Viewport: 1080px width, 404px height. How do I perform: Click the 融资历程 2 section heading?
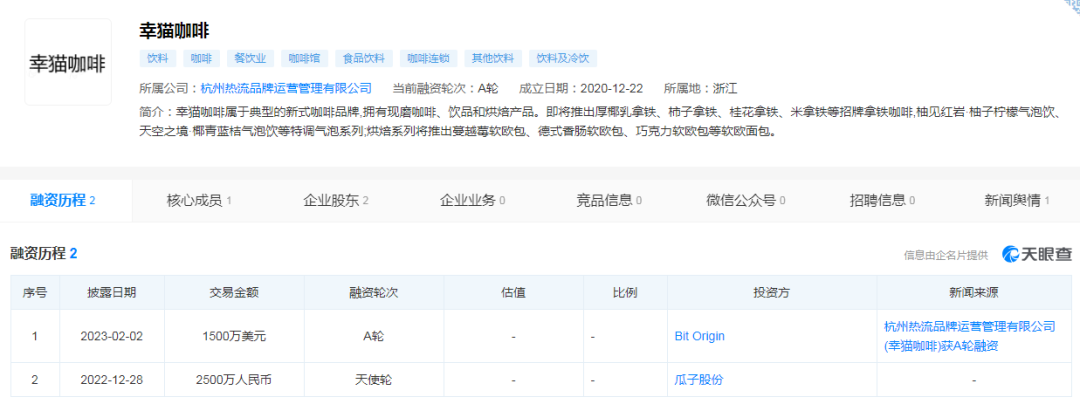pos(43,253)
